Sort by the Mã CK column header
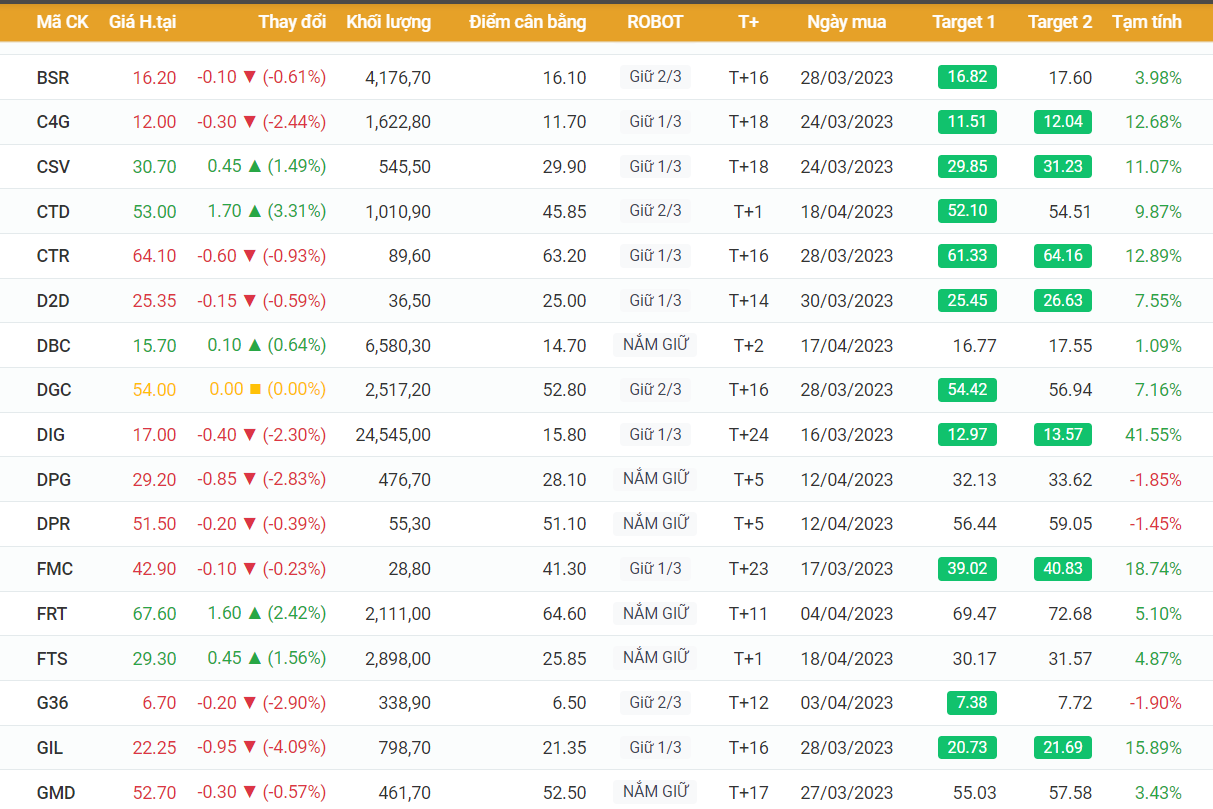 (x=62, y=21)
